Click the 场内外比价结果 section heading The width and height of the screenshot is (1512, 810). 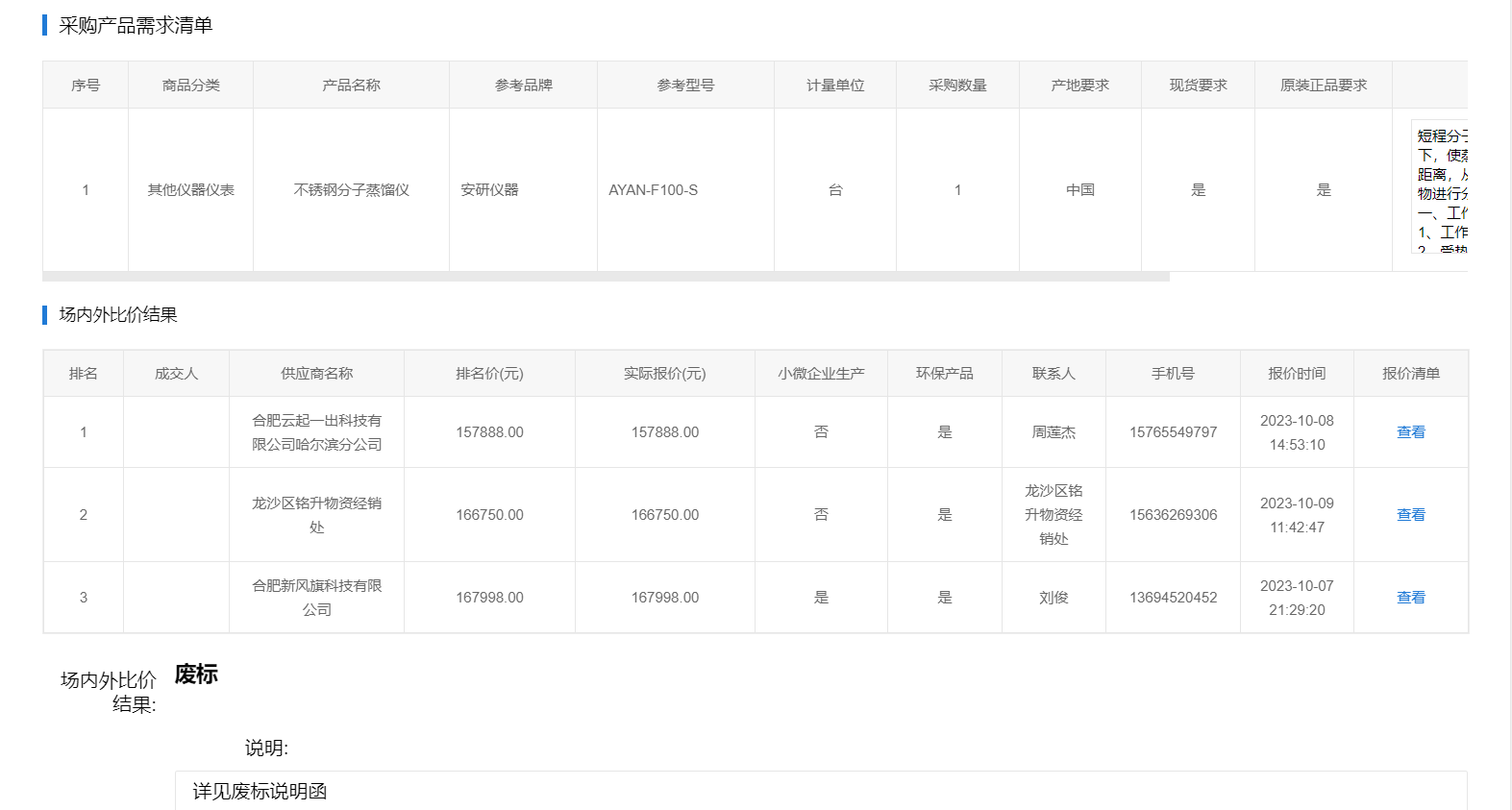[x=118, y=315]
